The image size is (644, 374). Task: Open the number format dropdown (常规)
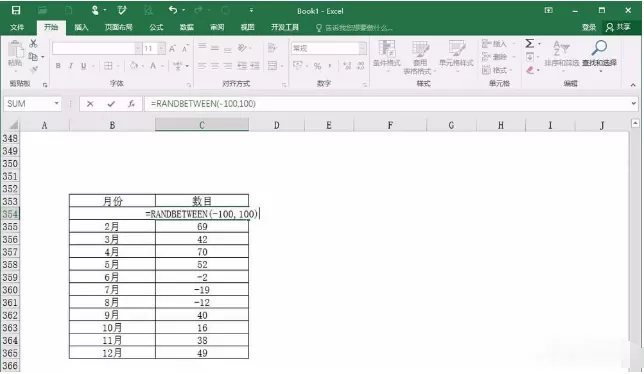(x=362, y=48)
